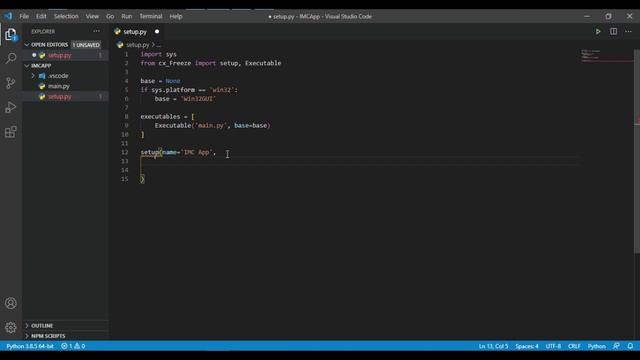Click 'IMC App' string on line 12

point(198,152)
